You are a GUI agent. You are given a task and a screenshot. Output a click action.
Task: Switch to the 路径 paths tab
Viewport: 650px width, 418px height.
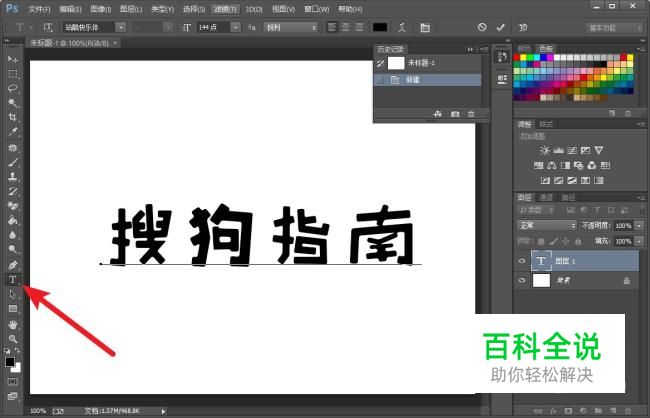point(568,197)
